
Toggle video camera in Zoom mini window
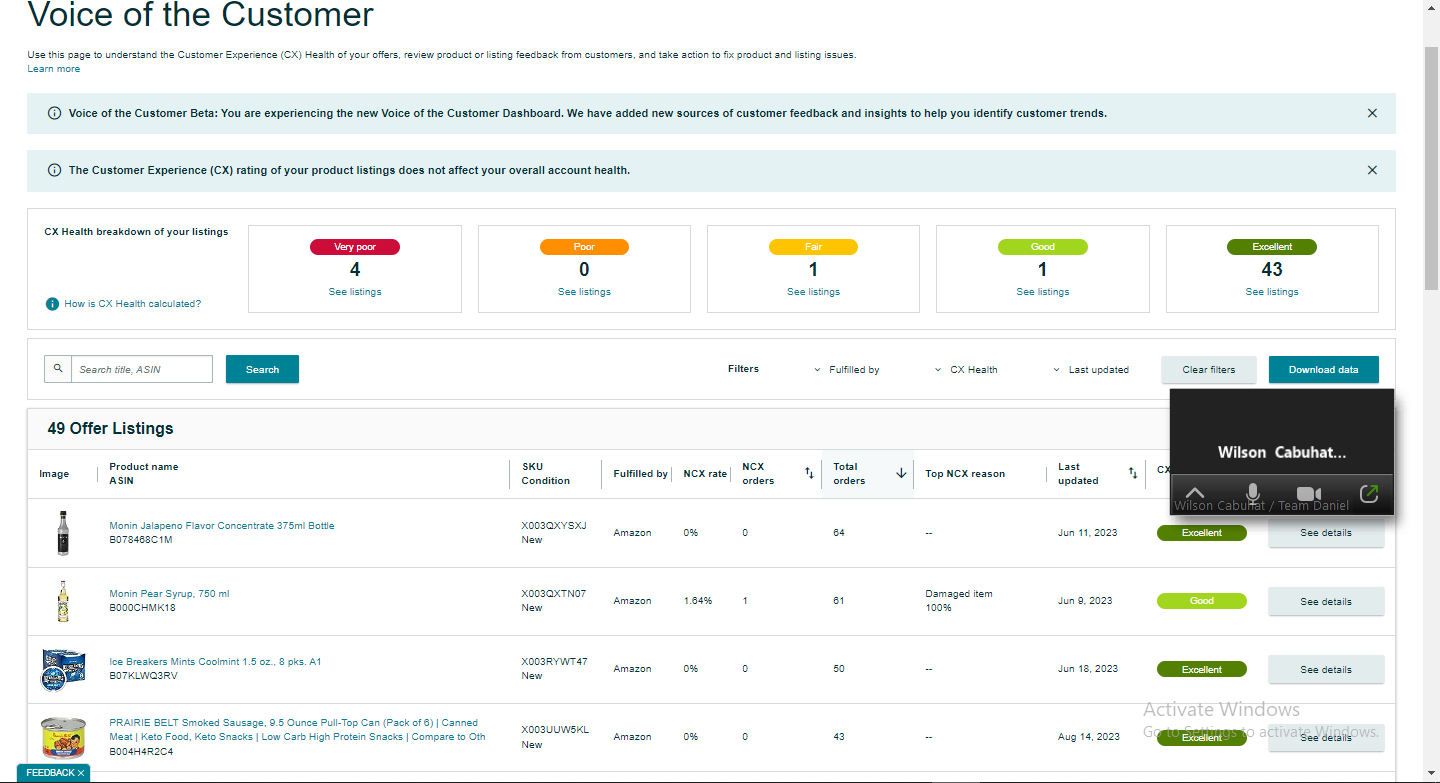[x=1309, y=494]
